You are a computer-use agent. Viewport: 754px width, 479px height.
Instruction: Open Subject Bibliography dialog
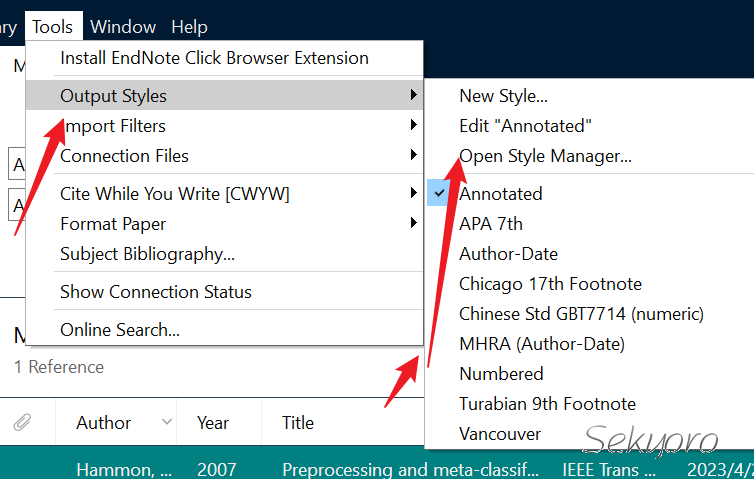coord(147,254)
